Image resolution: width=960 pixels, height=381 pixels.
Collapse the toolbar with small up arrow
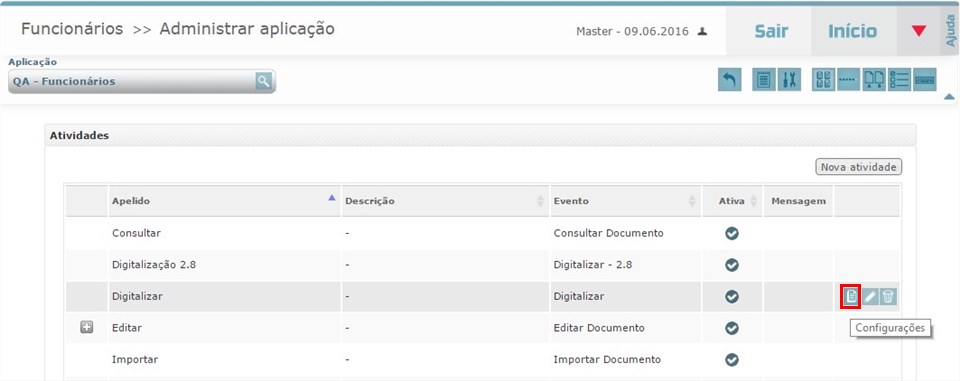point(949,97)
